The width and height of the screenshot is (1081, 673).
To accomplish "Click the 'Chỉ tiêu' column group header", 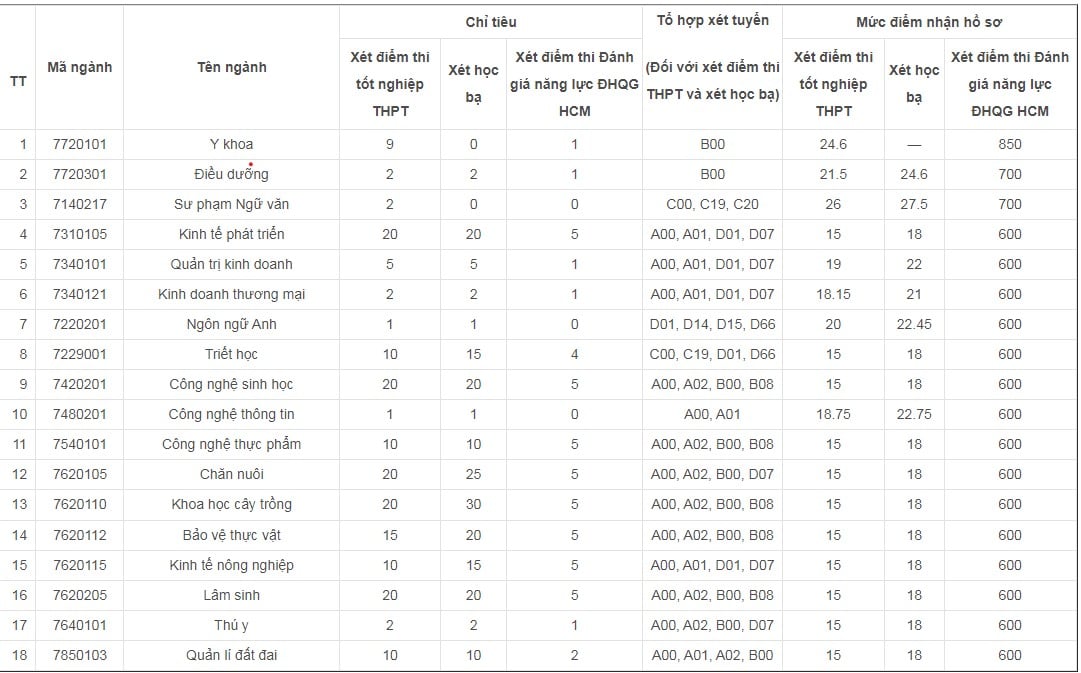I will point(490,22).
